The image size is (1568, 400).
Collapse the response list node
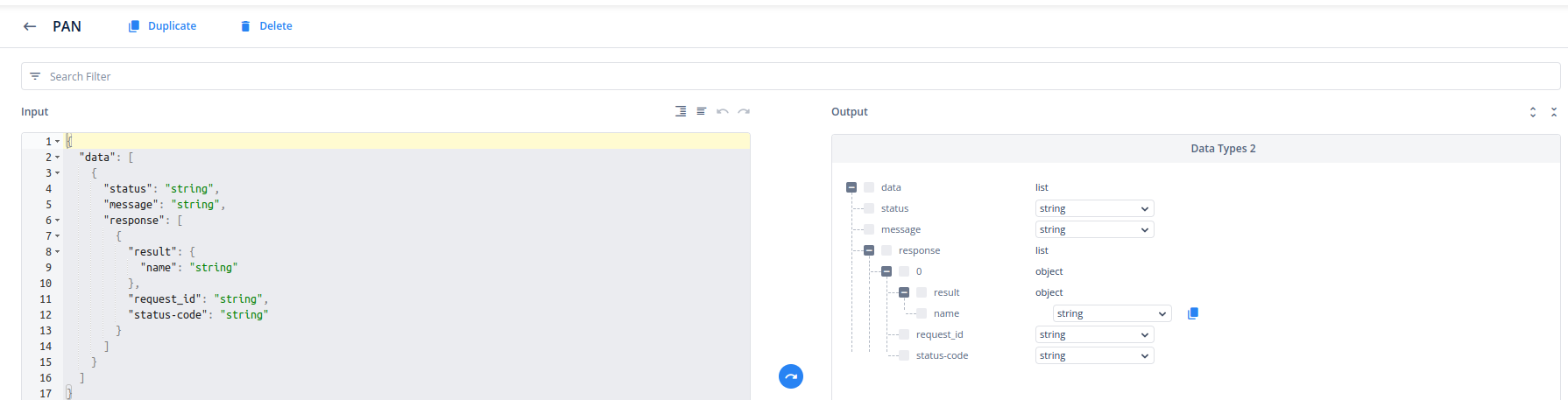point(869,250)
